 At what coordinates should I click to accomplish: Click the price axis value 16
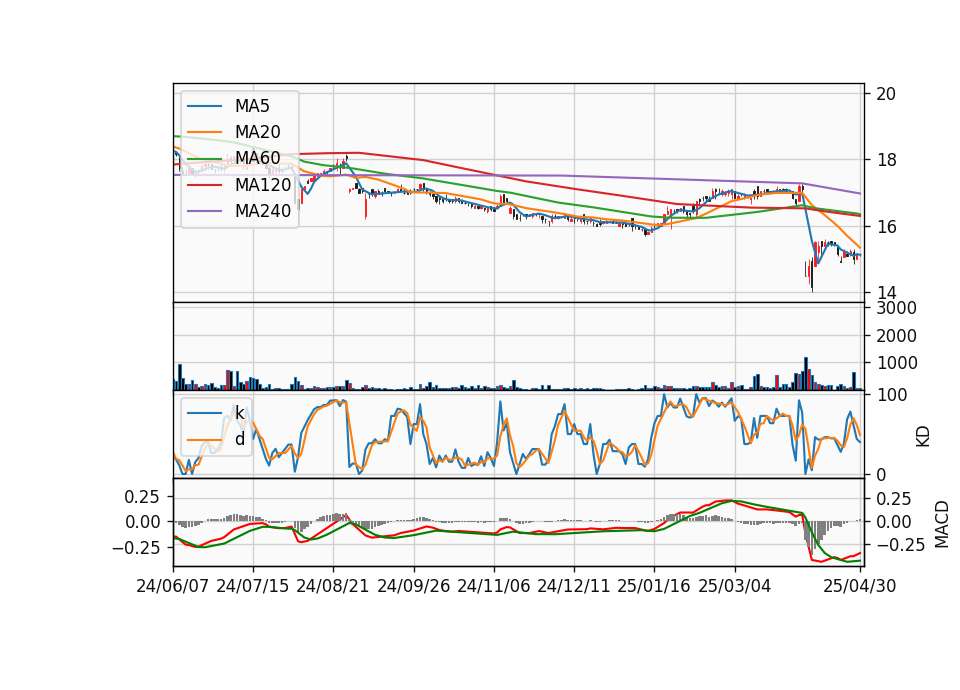[x=886, y=227]
